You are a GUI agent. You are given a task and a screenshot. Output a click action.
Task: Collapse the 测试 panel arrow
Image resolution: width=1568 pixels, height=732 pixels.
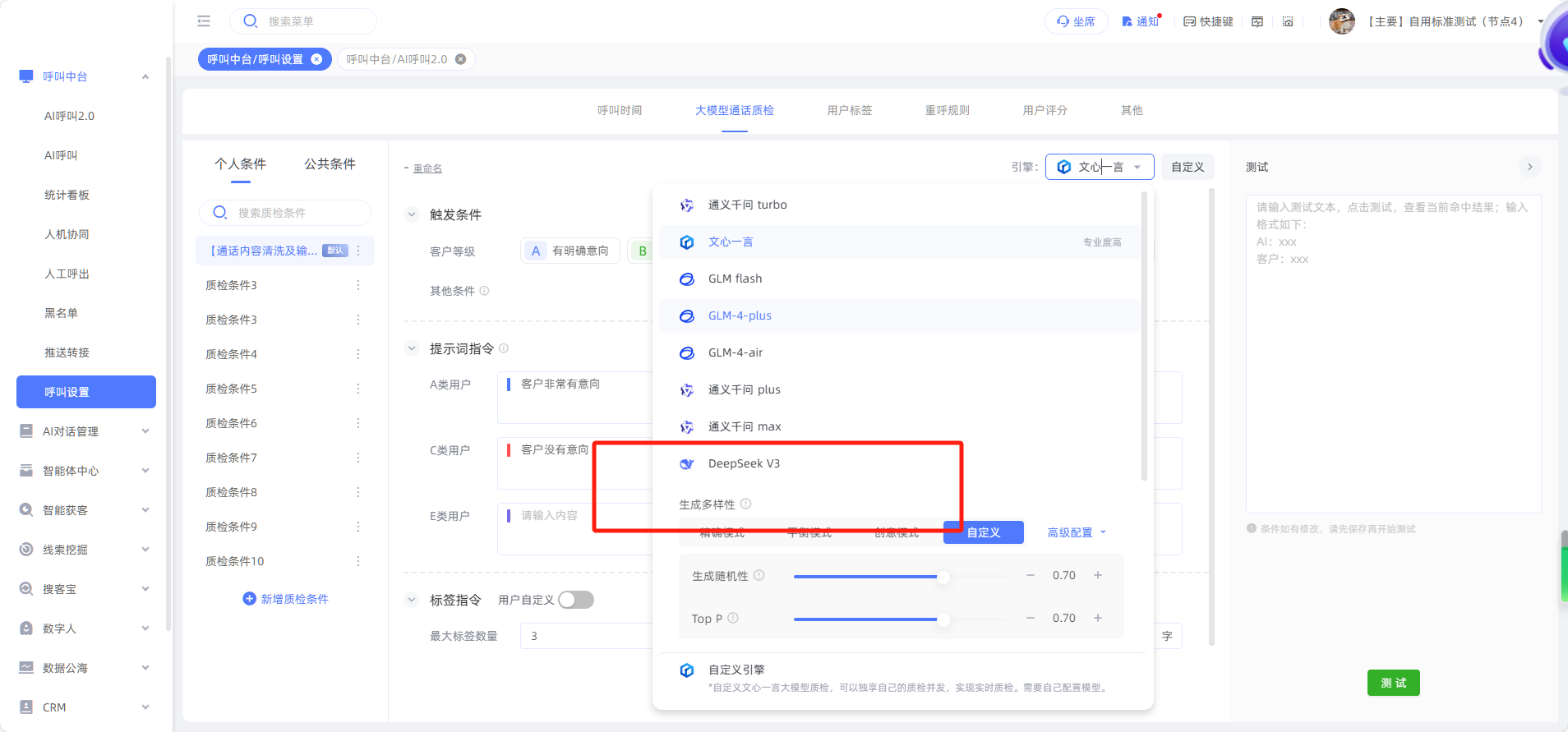pyautogui.click(x=1529, y=167)
